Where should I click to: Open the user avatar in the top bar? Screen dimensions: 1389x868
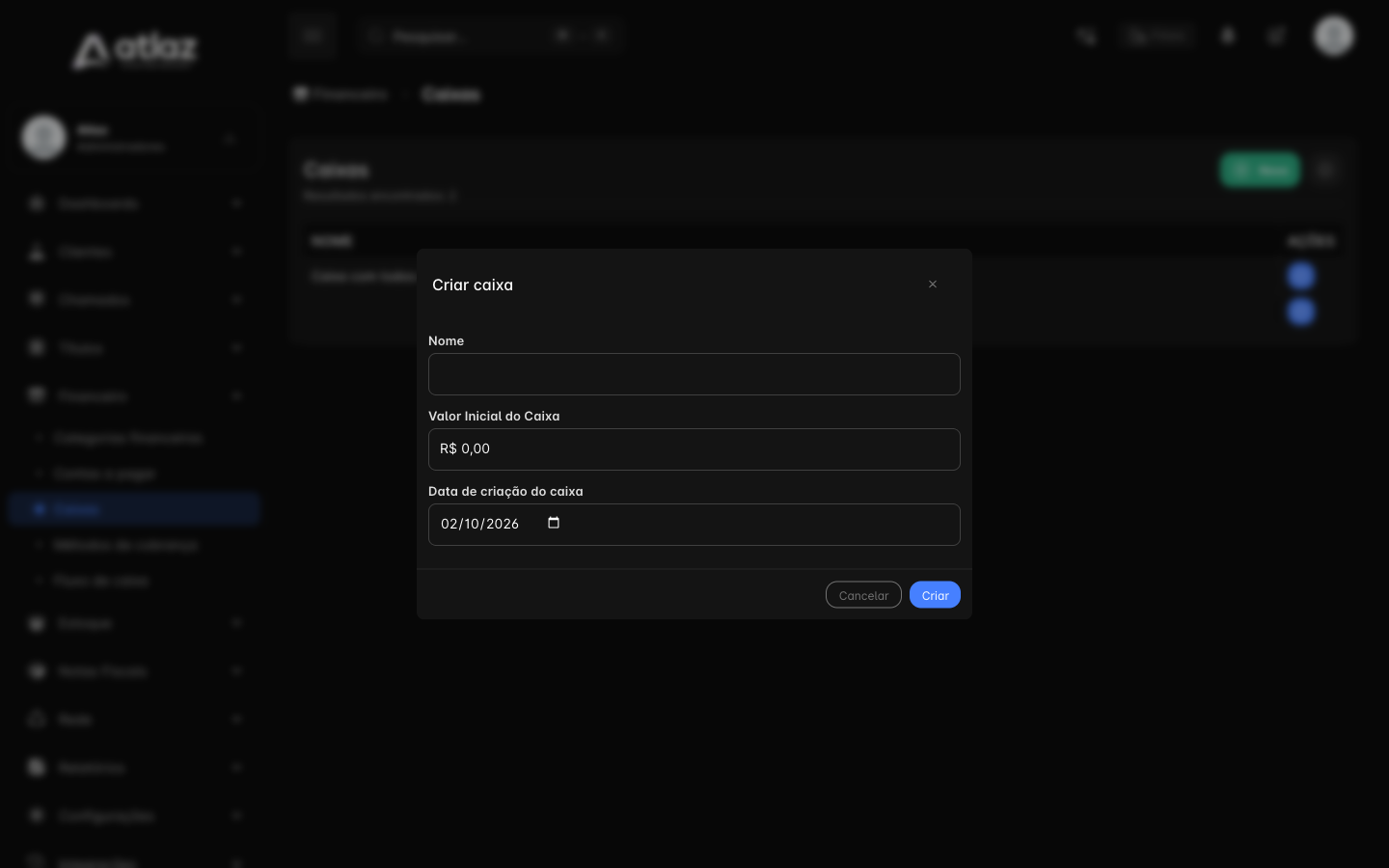(x=1334, y=36)
